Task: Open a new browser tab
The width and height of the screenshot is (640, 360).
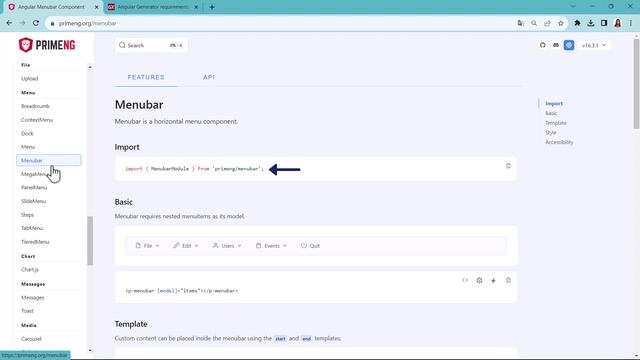Action: coord(212,7)
